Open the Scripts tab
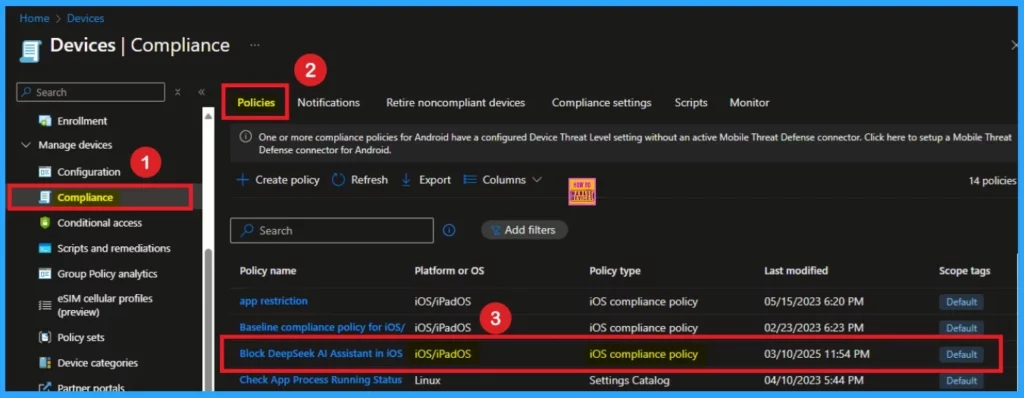This screenshot has height=398, width=1024. coord(691,103)
